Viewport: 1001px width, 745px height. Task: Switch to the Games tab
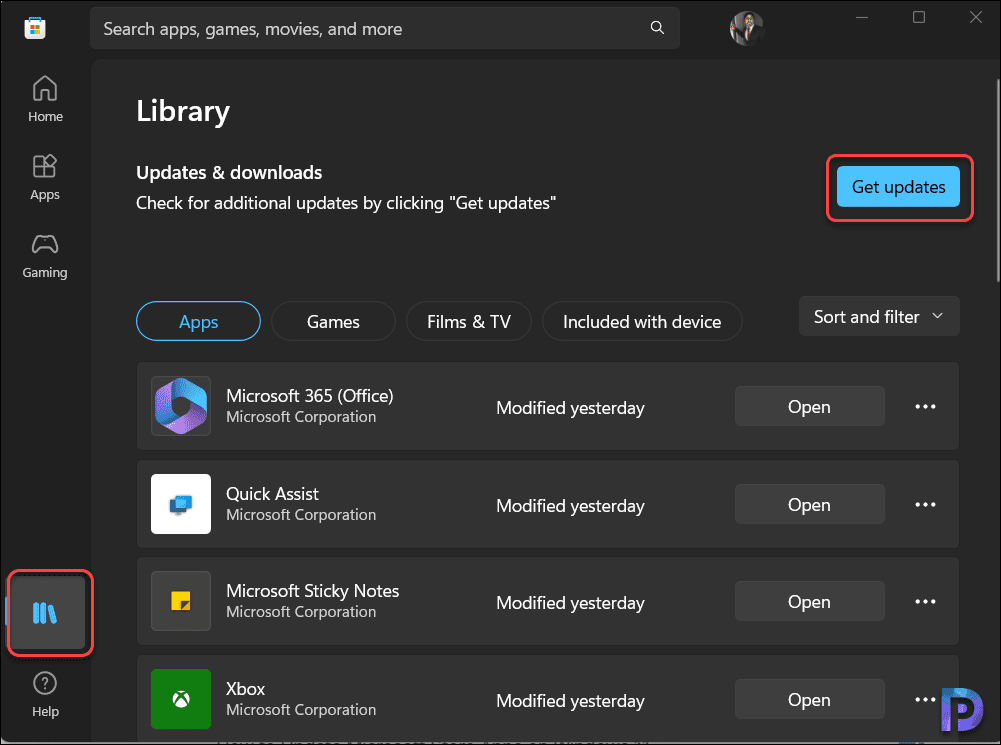click(332, 321)
